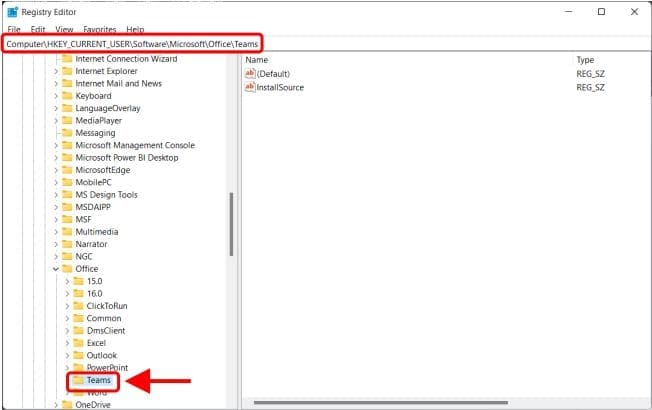This screenshot has height=410, width=652.
Task: Expand the Excel key
Action: (66, 343)
